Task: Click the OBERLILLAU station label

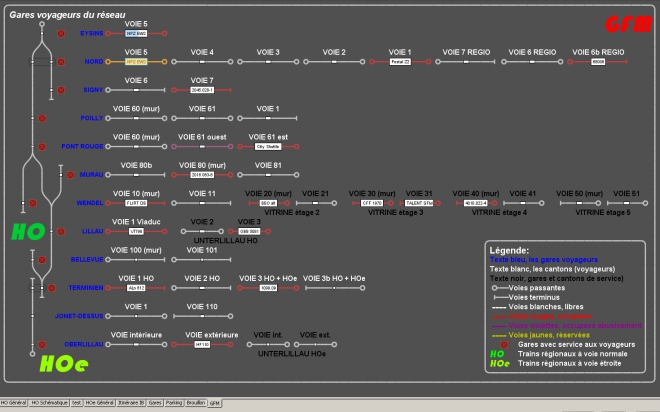Action: coord(84,344)
